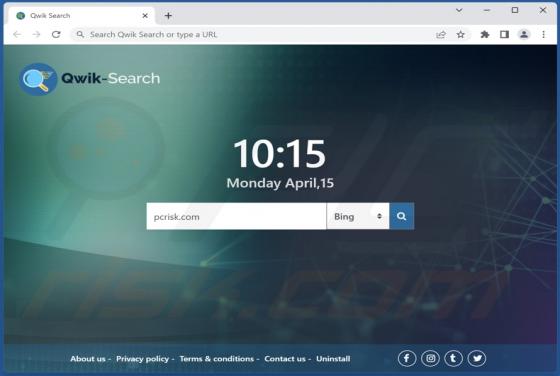Viewport: 560px width, 376px height.
Task: Open the About us link
Action: [x=88, y=359]
